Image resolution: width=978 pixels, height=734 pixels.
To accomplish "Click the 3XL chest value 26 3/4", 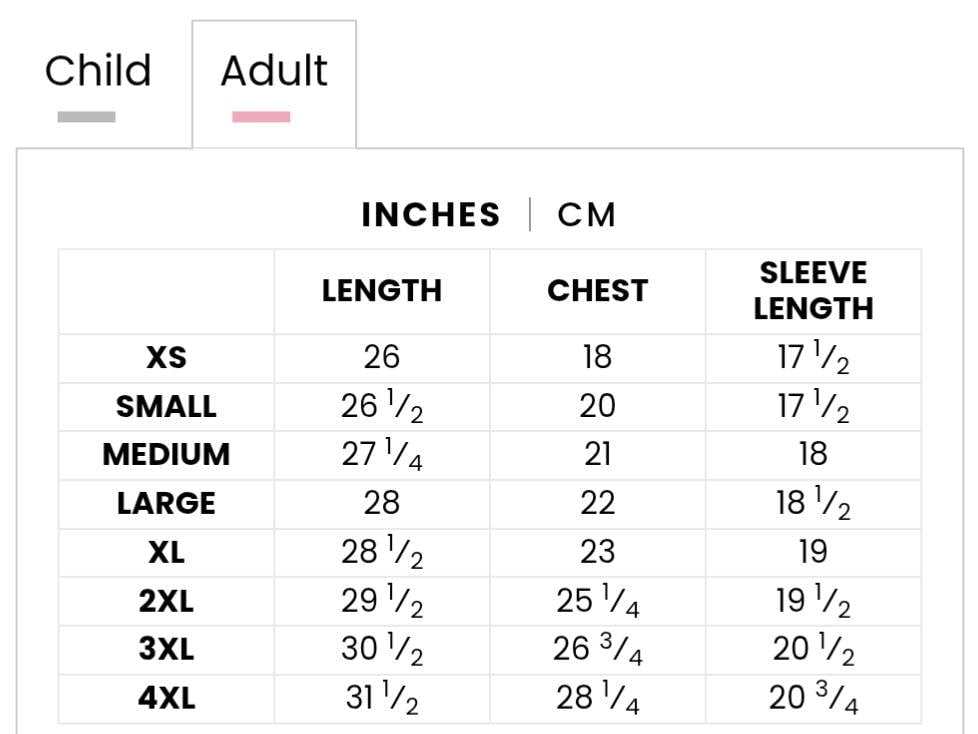I will (598, 649).
